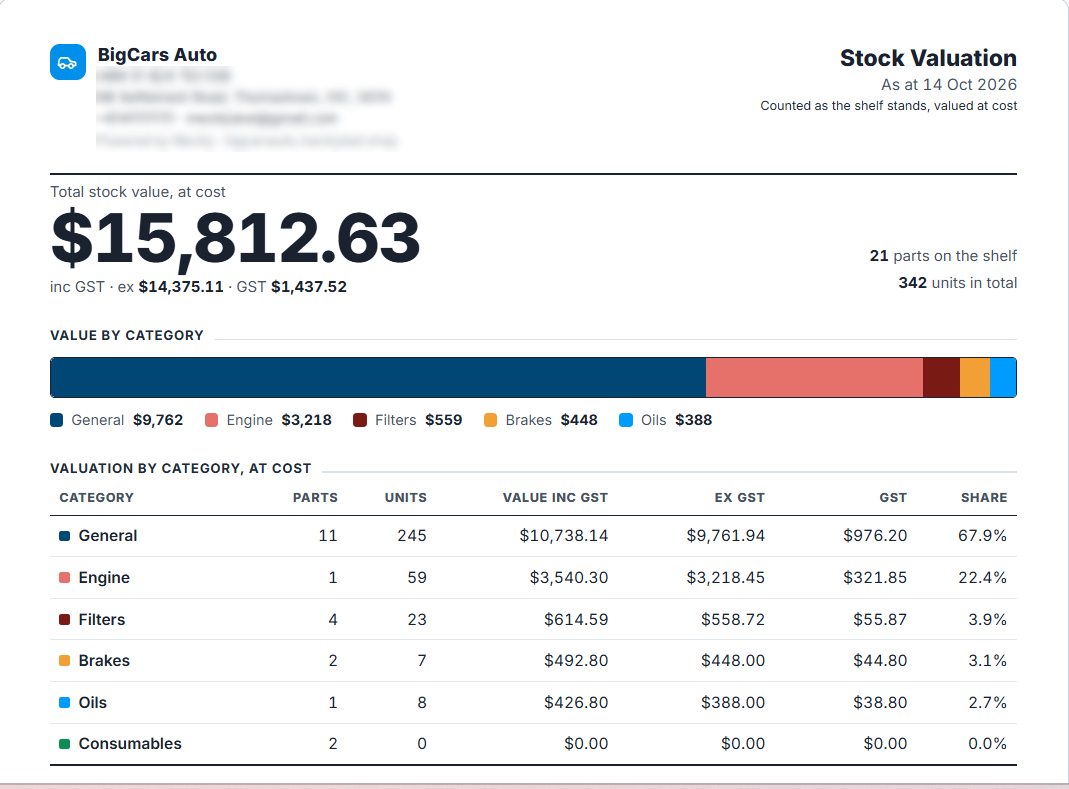Click the Brakes category name in the table
This screenshot has width=1069, height=789.
click(104, 661)
